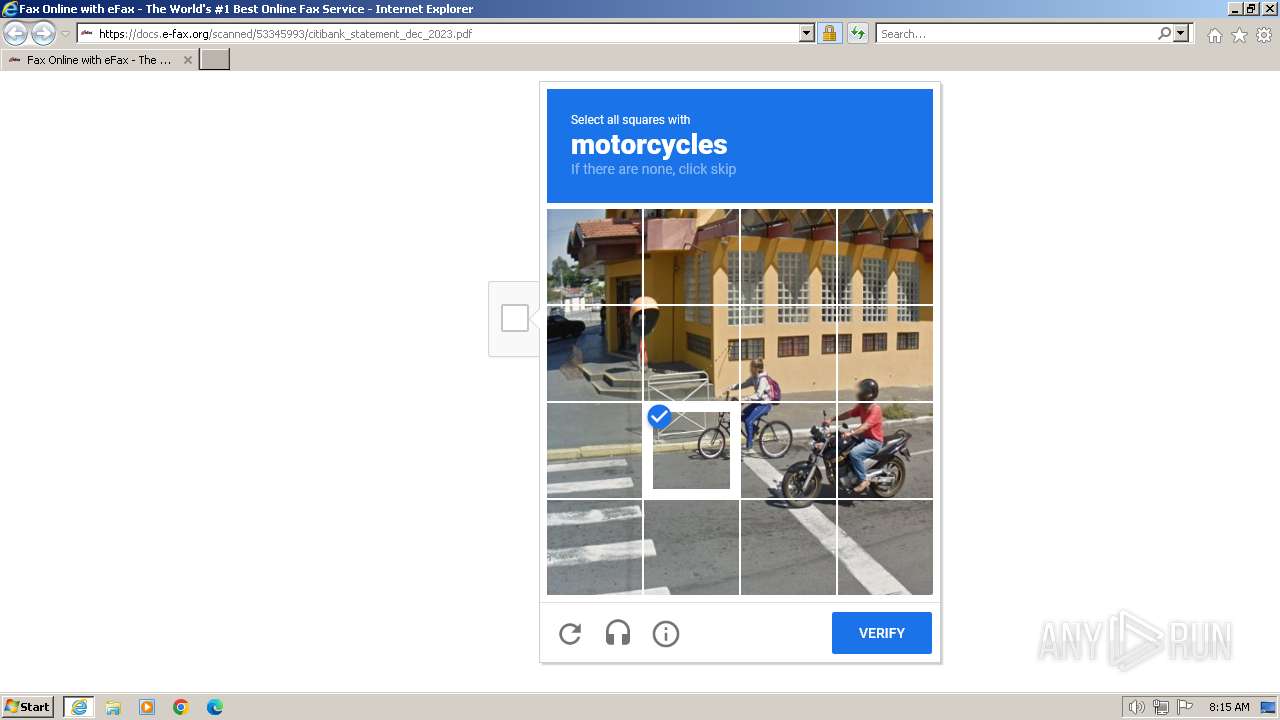Open the search provider dropdown arrow
The width and height of the screenshot is (1280, 720).
tap(1181, 34)
